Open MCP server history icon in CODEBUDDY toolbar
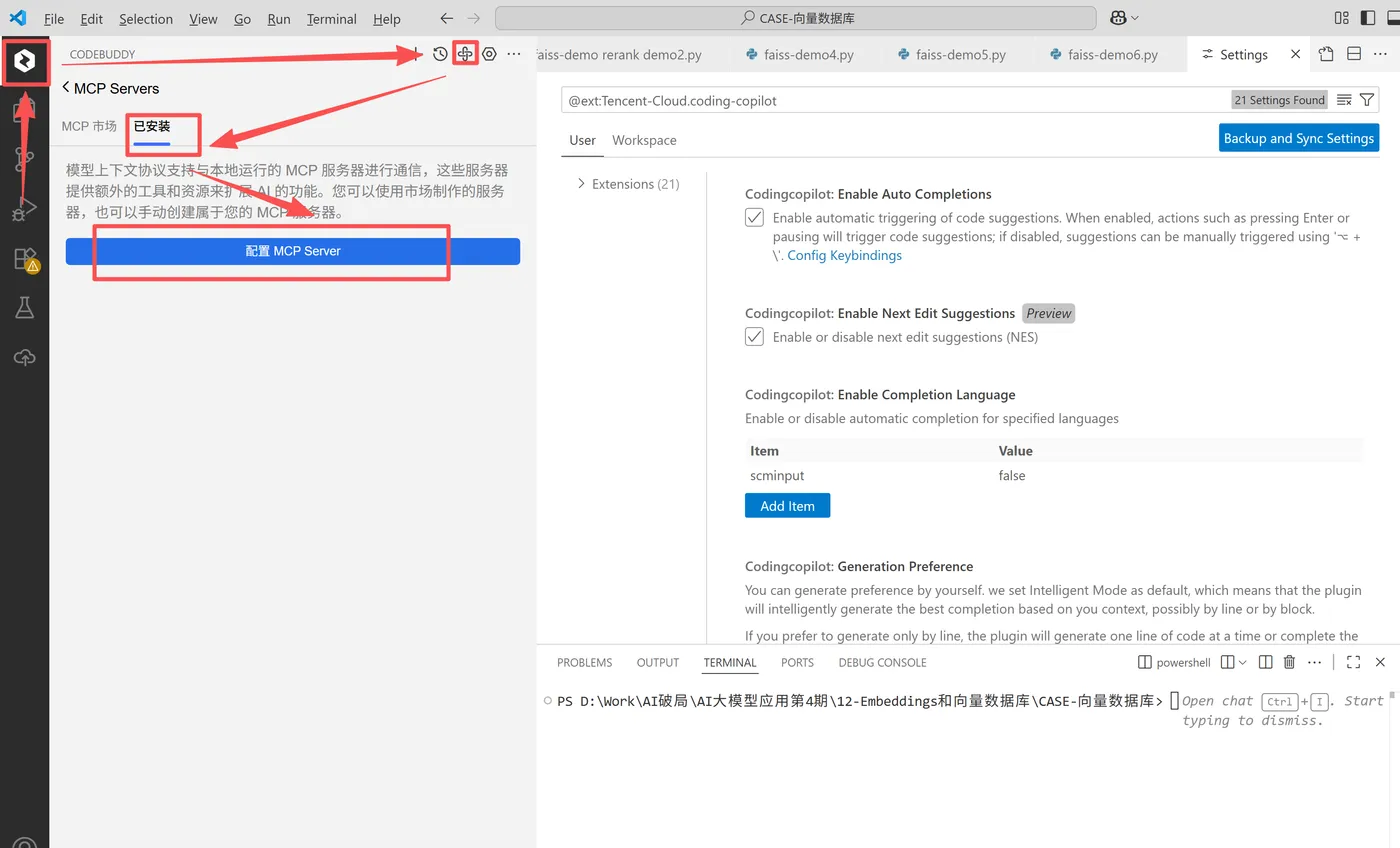The height and width of the screenshot is (848, 1400). click(440, 54)
